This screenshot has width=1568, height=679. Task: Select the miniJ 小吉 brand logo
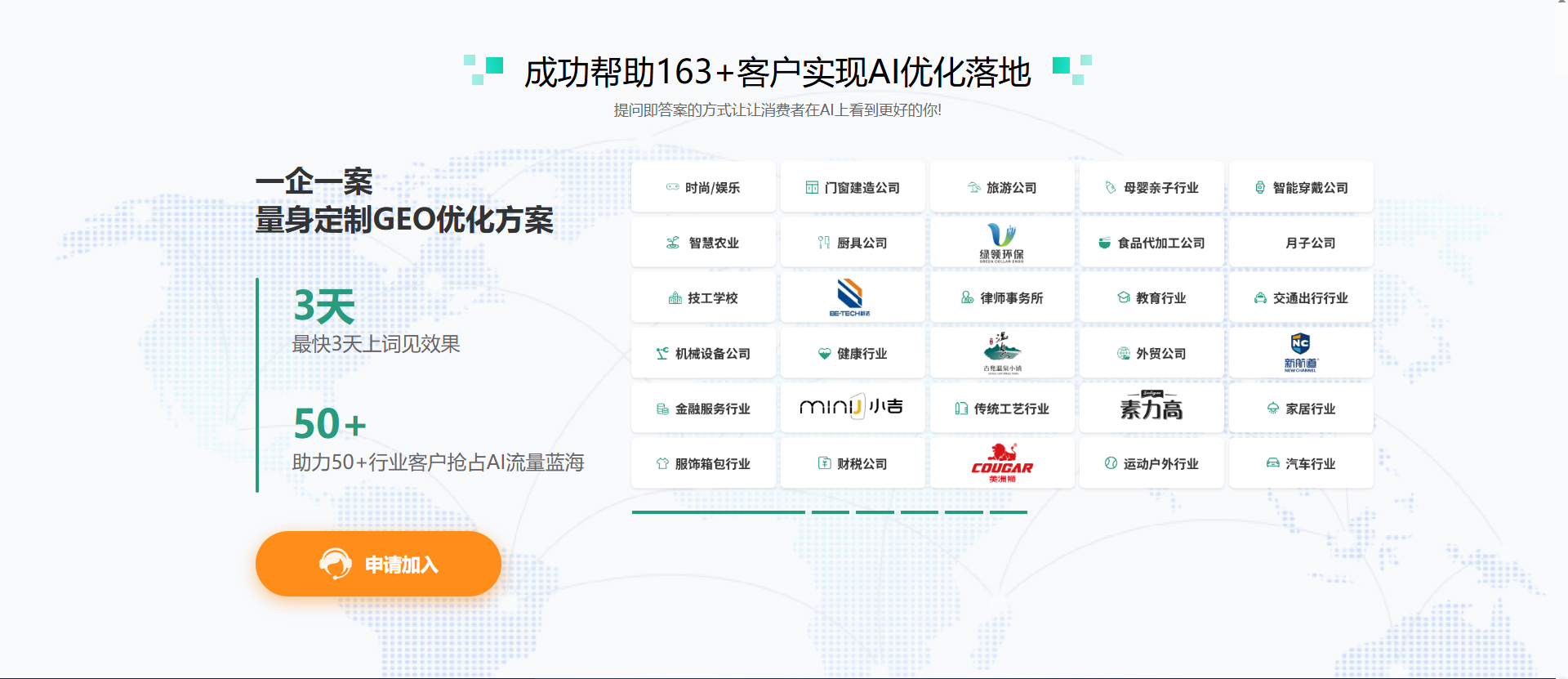852,407
